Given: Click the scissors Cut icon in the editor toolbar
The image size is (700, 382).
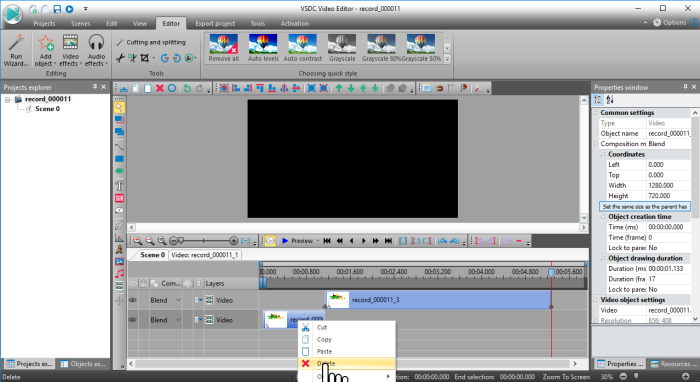Looking at the screenshot, I should (124, 88).
